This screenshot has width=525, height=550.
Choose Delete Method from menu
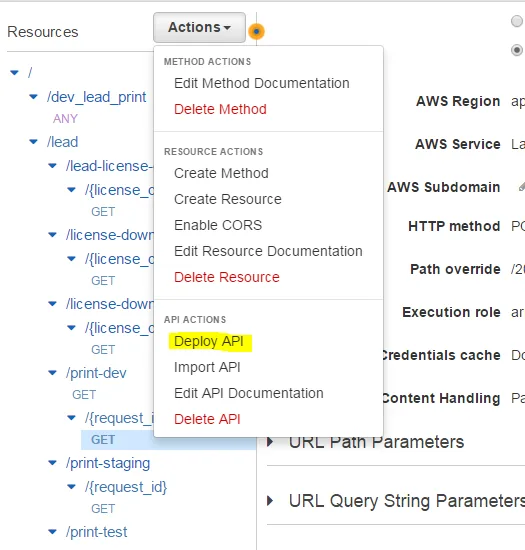pos(220,109)
